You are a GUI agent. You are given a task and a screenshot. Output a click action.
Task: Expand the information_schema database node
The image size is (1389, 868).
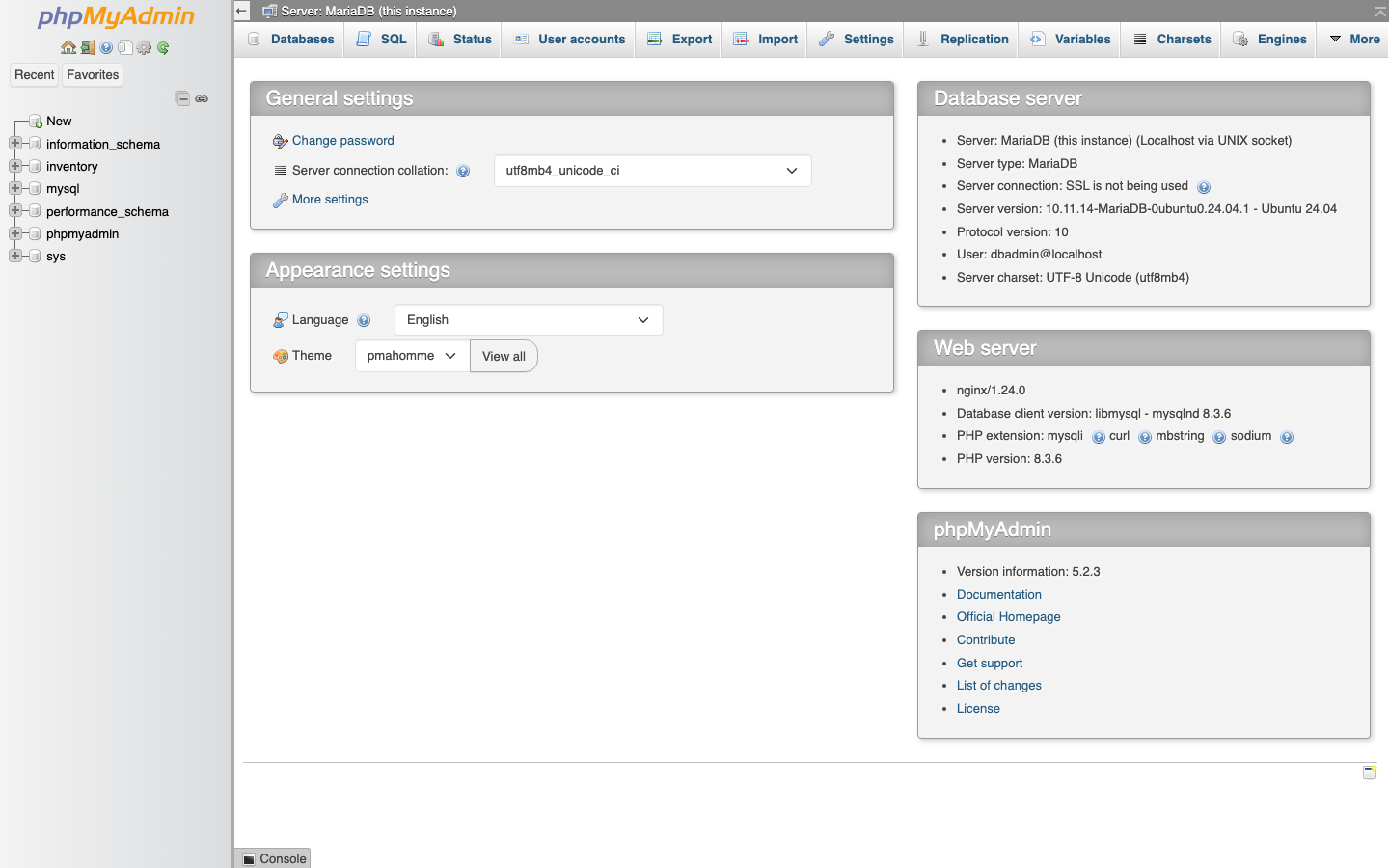[14, 143]
